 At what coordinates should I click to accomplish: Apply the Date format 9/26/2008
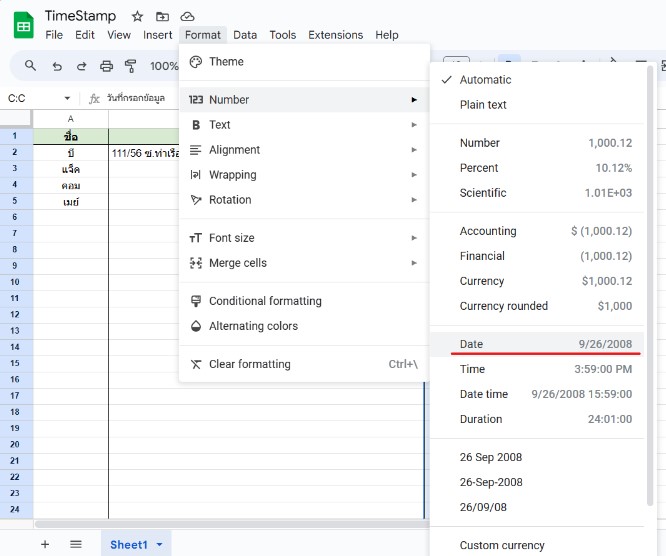tap(537, 344)
